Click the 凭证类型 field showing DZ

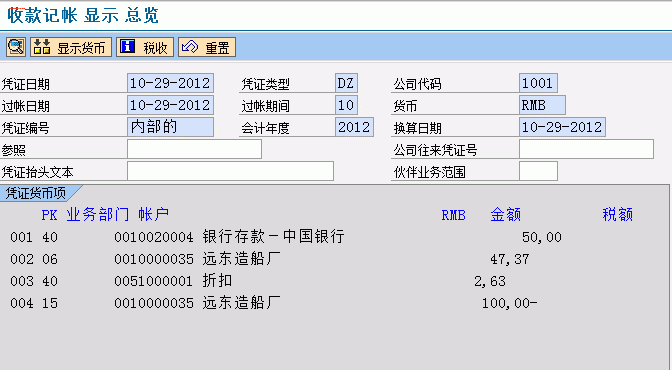point(346,83)
